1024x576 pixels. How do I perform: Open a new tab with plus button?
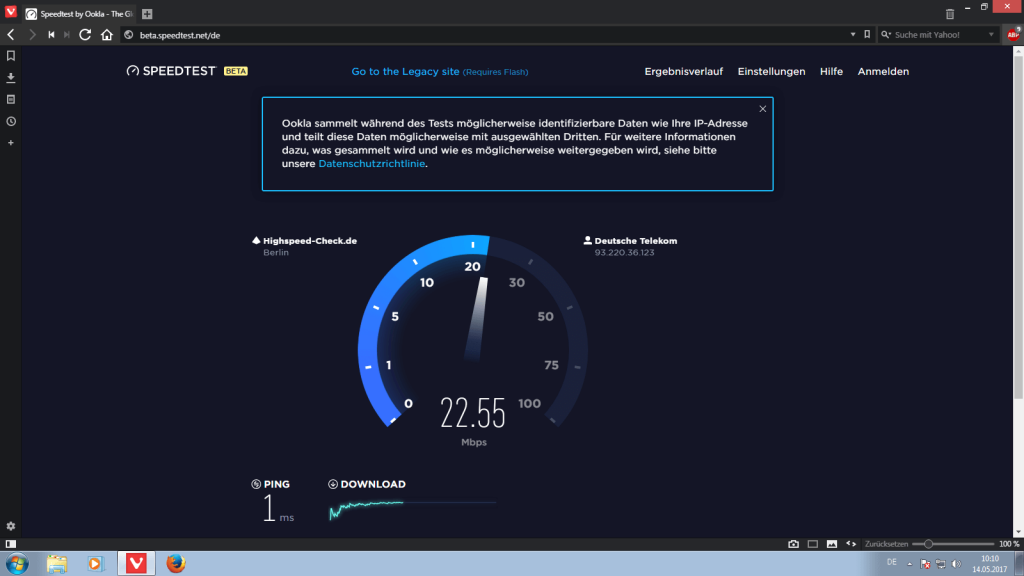pos(147,14)
